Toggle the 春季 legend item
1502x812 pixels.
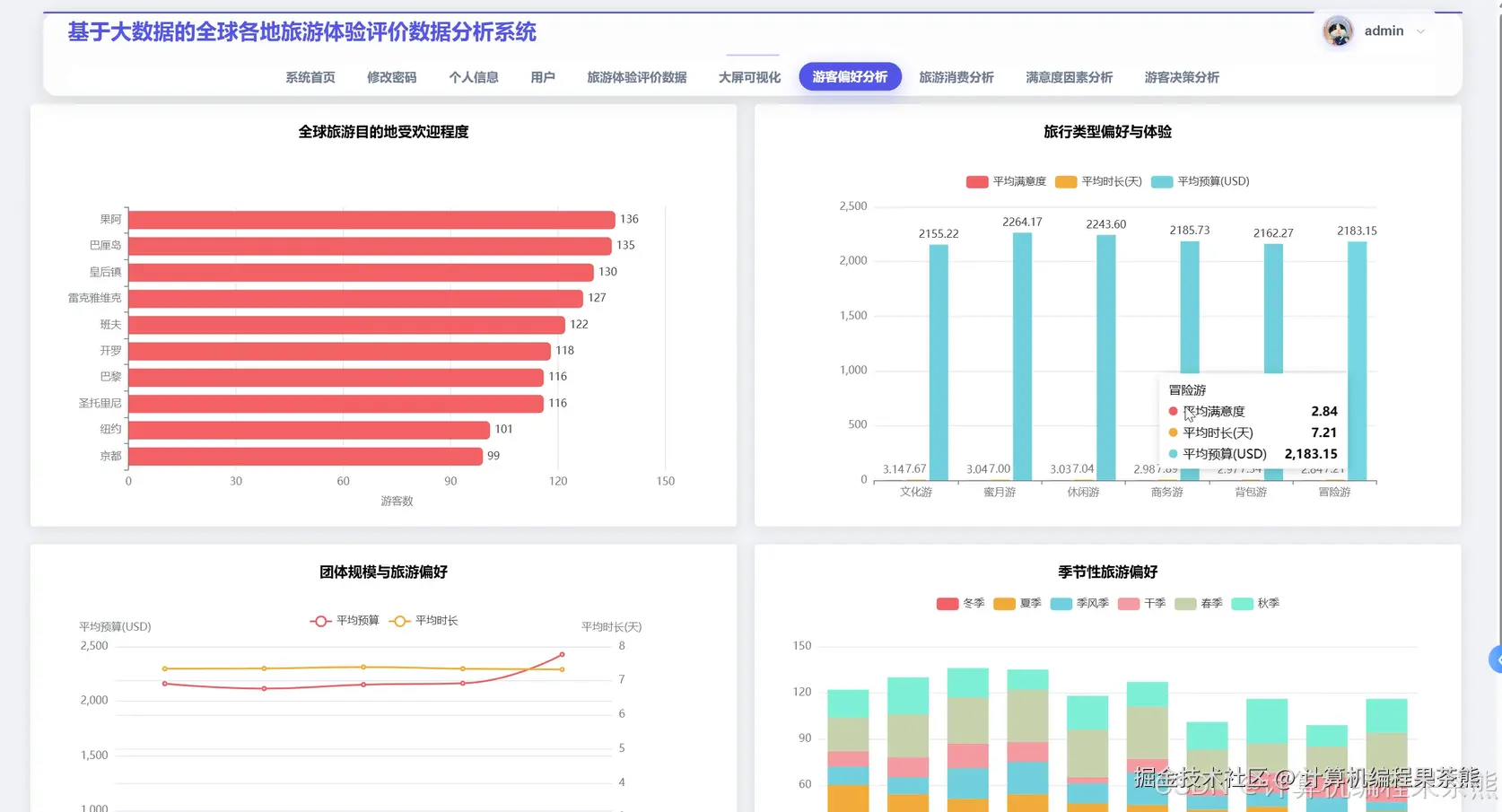point(1199,604)
